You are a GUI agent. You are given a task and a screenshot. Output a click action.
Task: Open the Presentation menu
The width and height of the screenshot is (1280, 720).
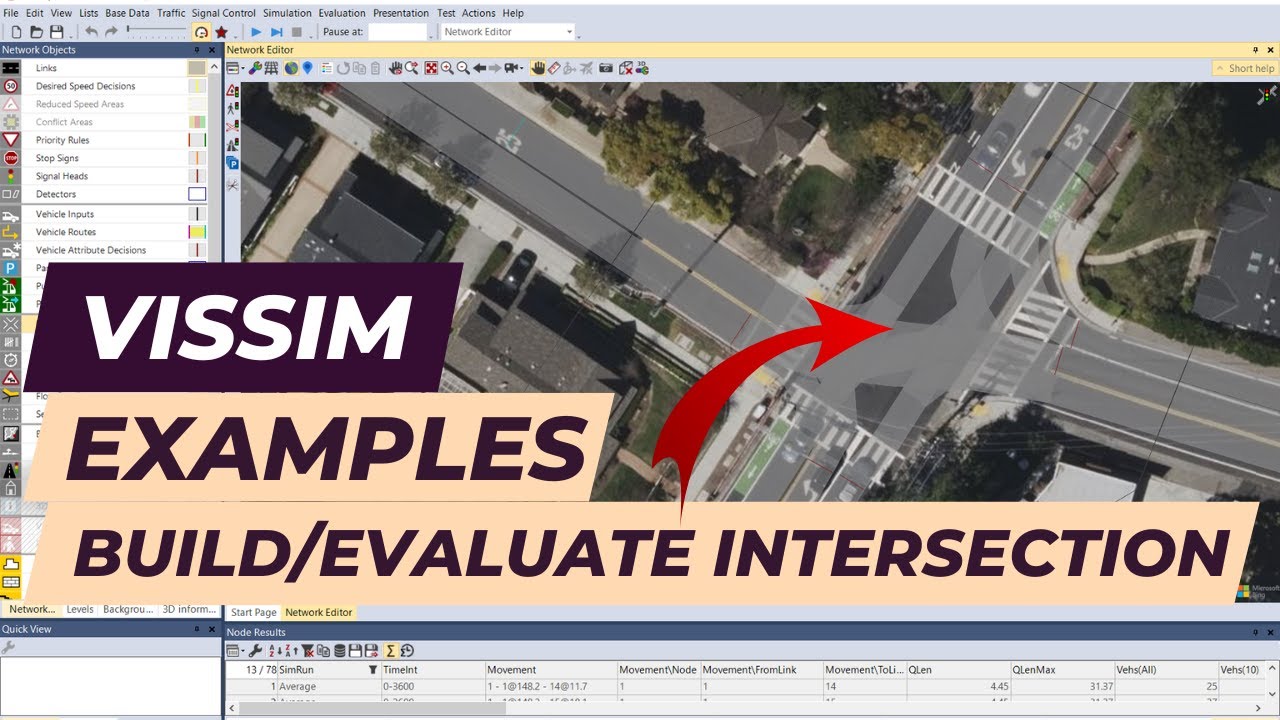(401, 13)
